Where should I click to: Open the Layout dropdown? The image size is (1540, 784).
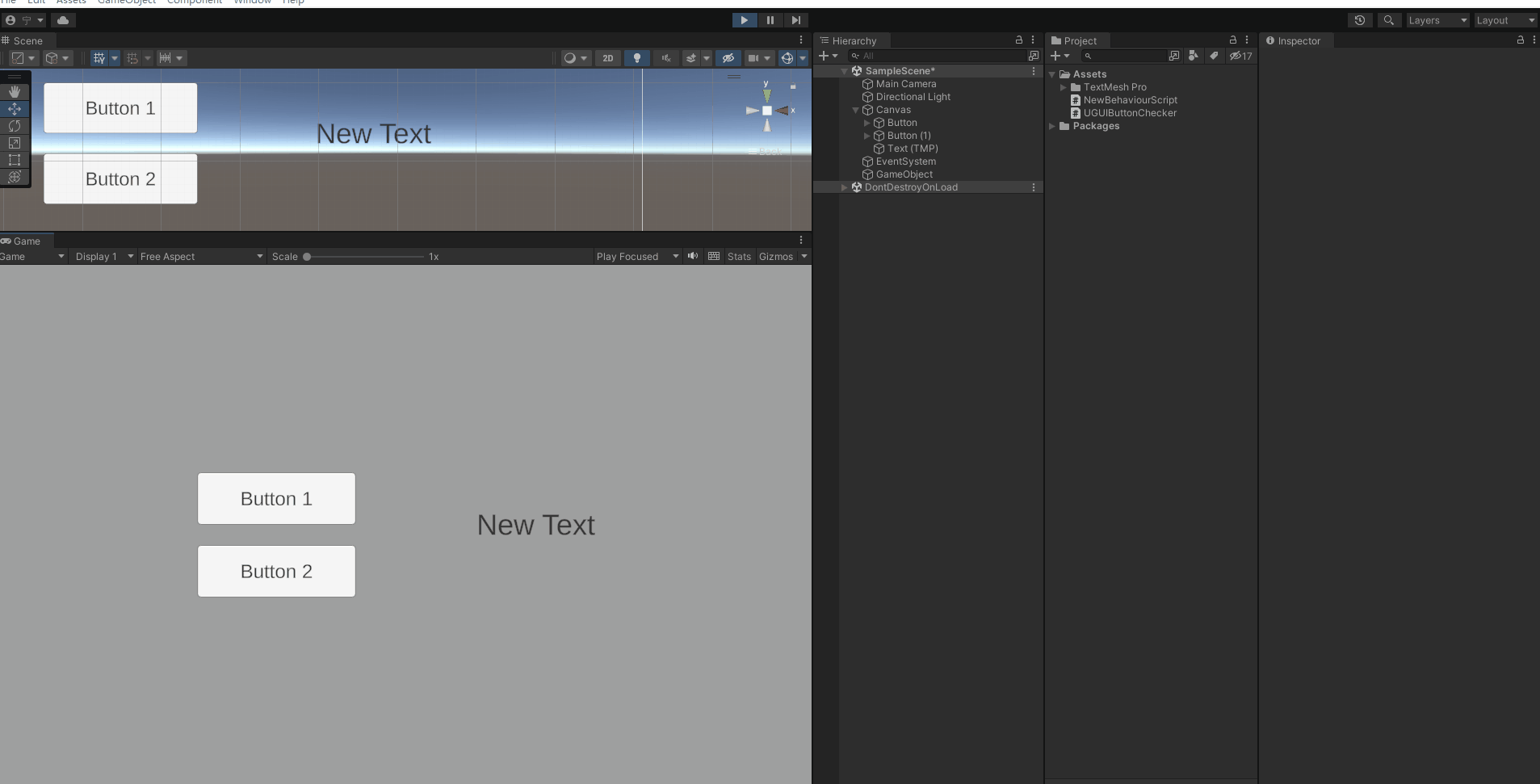point(1505,19)
